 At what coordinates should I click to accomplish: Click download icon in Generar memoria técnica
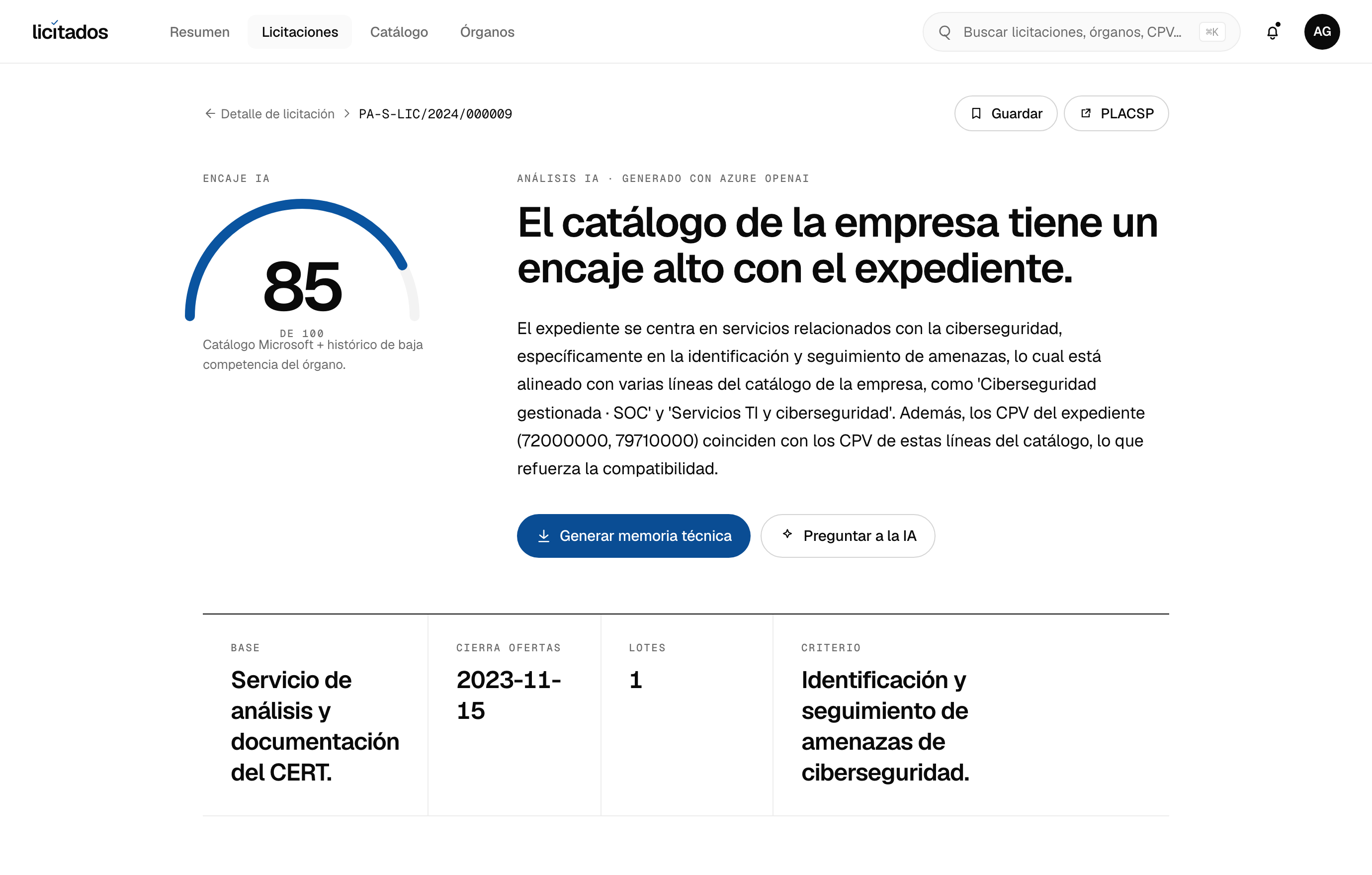tap(543, 535)
